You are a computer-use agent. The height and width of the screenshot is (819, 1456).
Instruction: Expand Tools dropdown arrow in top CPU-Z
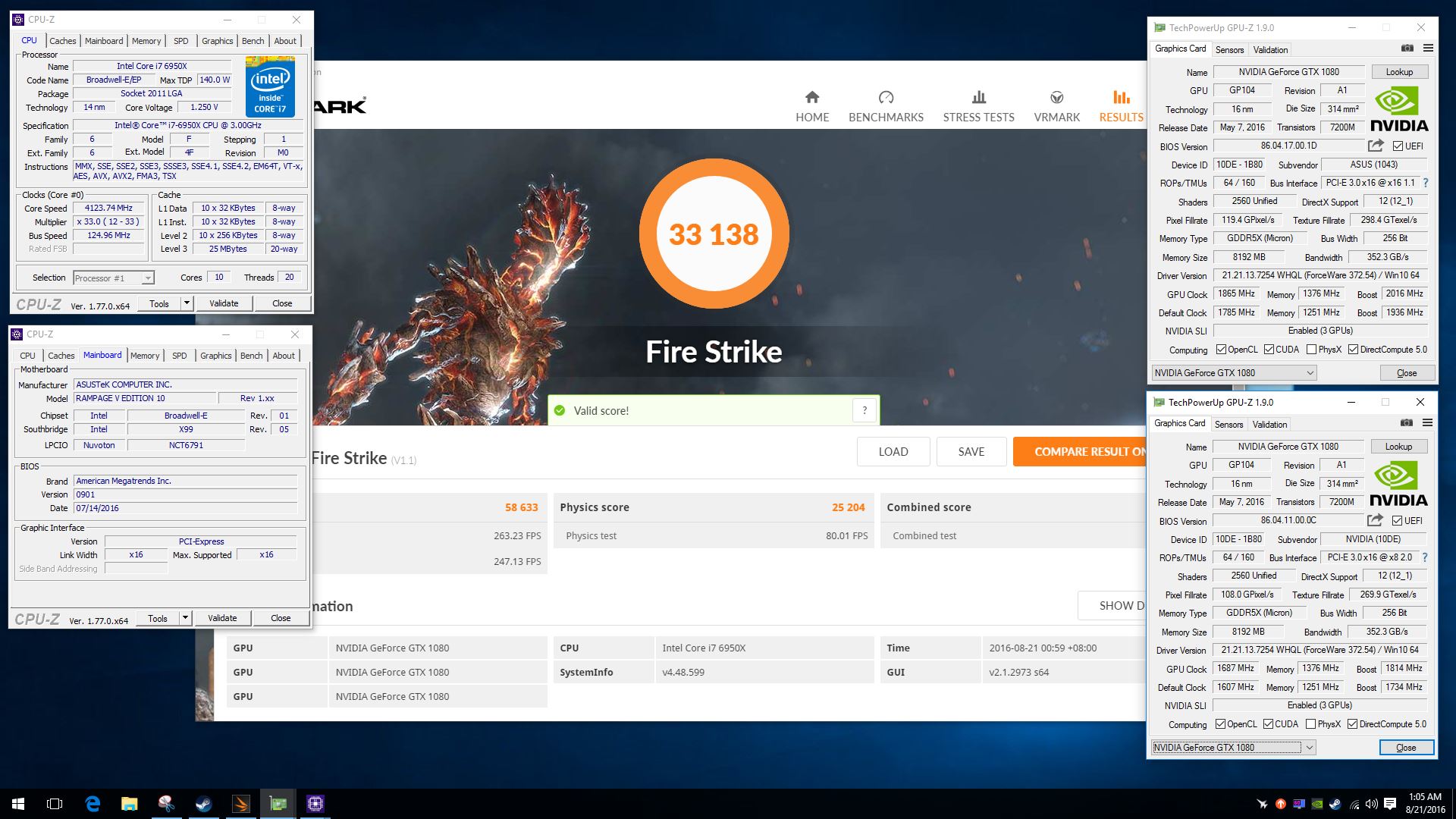tap(187, 303)
